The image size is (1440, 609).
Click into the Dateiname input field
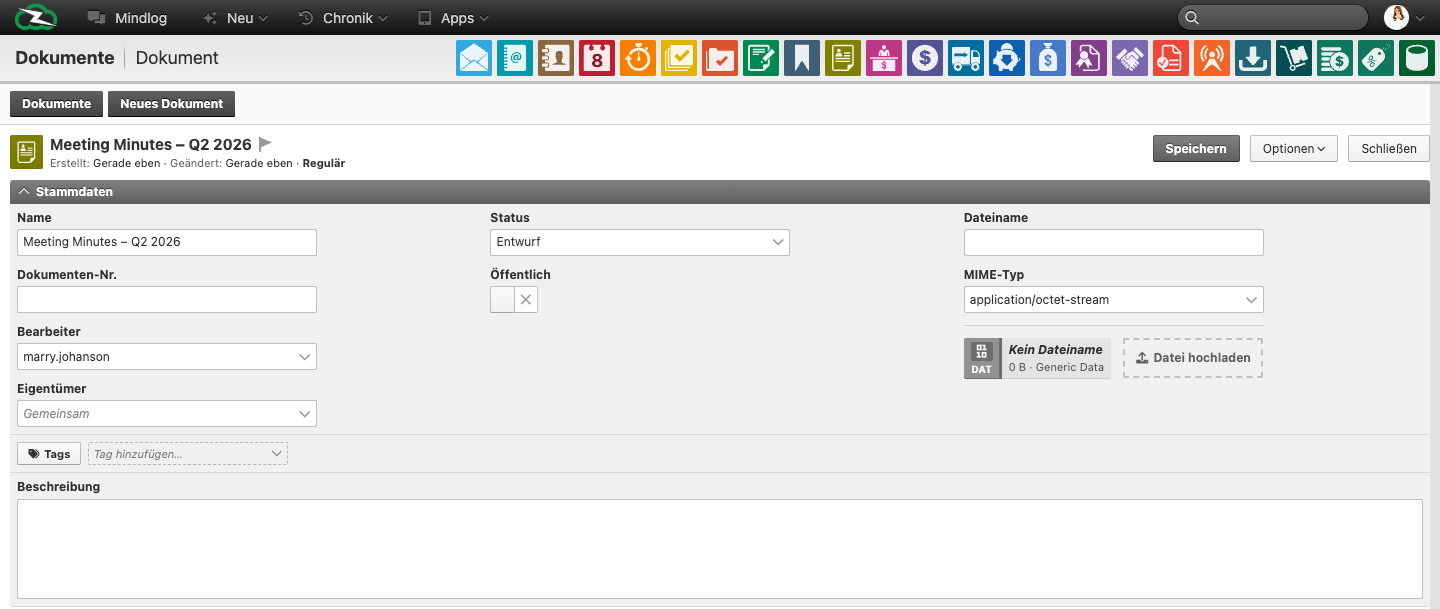point(1114,242)
